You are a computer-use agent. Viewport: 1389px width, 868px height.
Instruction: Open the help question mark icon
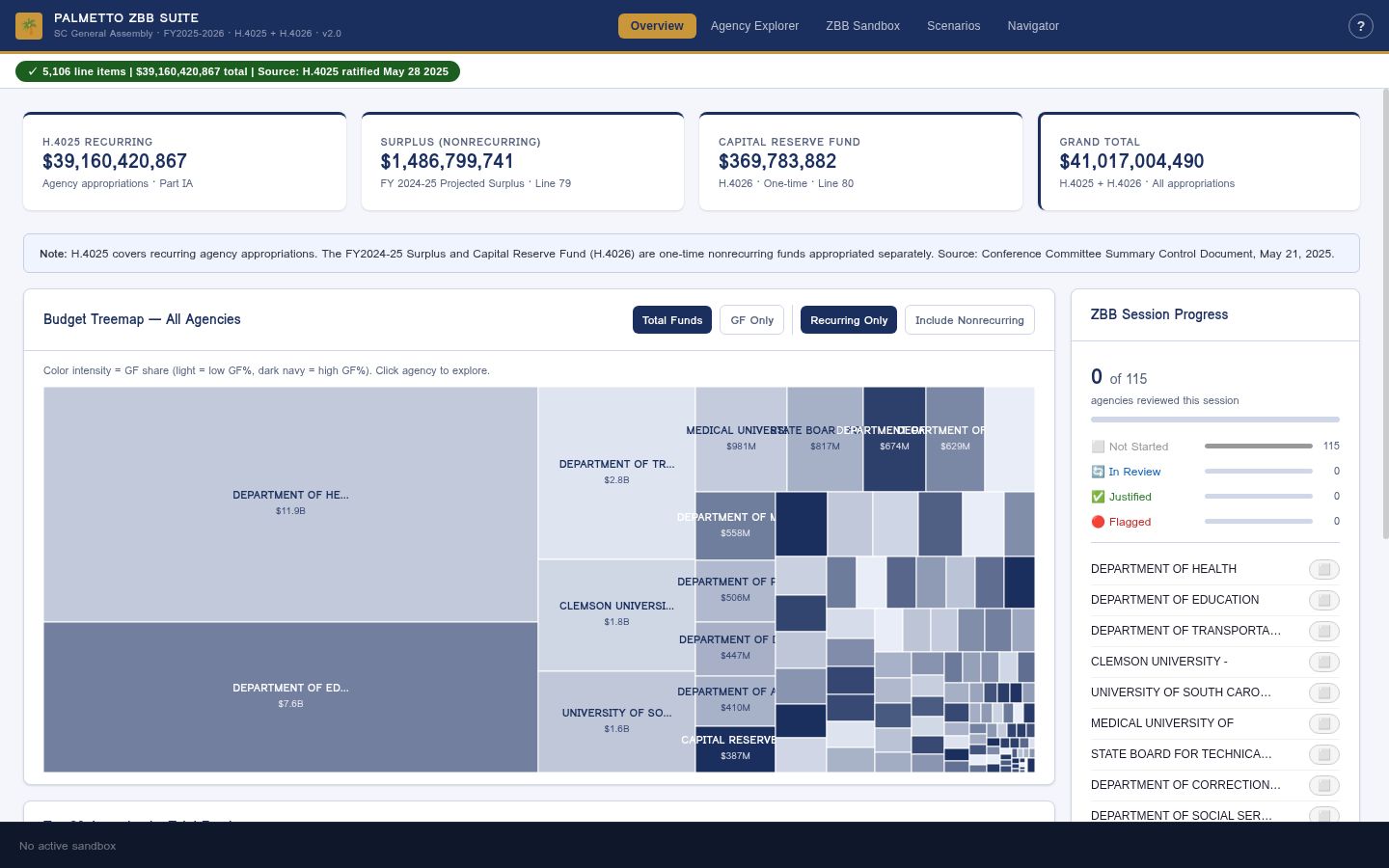point(1360,26)
